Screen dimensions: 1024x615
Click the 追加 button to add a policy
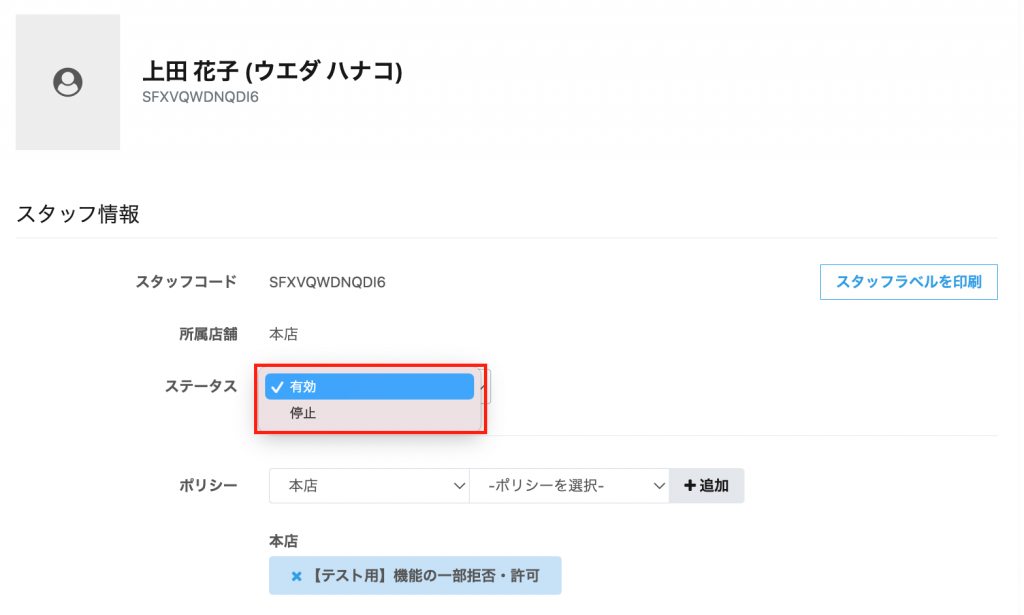click(x=706, y=486)
